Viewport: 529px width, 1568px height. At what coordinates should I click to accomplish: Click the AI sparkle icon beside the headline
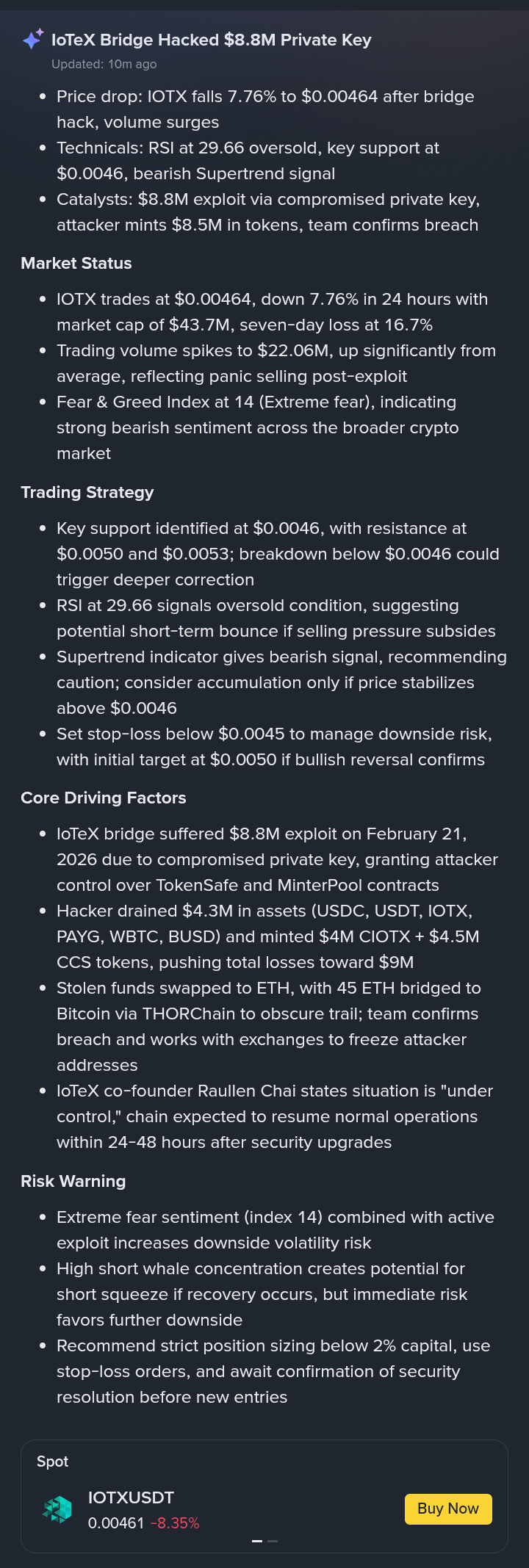coord(32,40)
